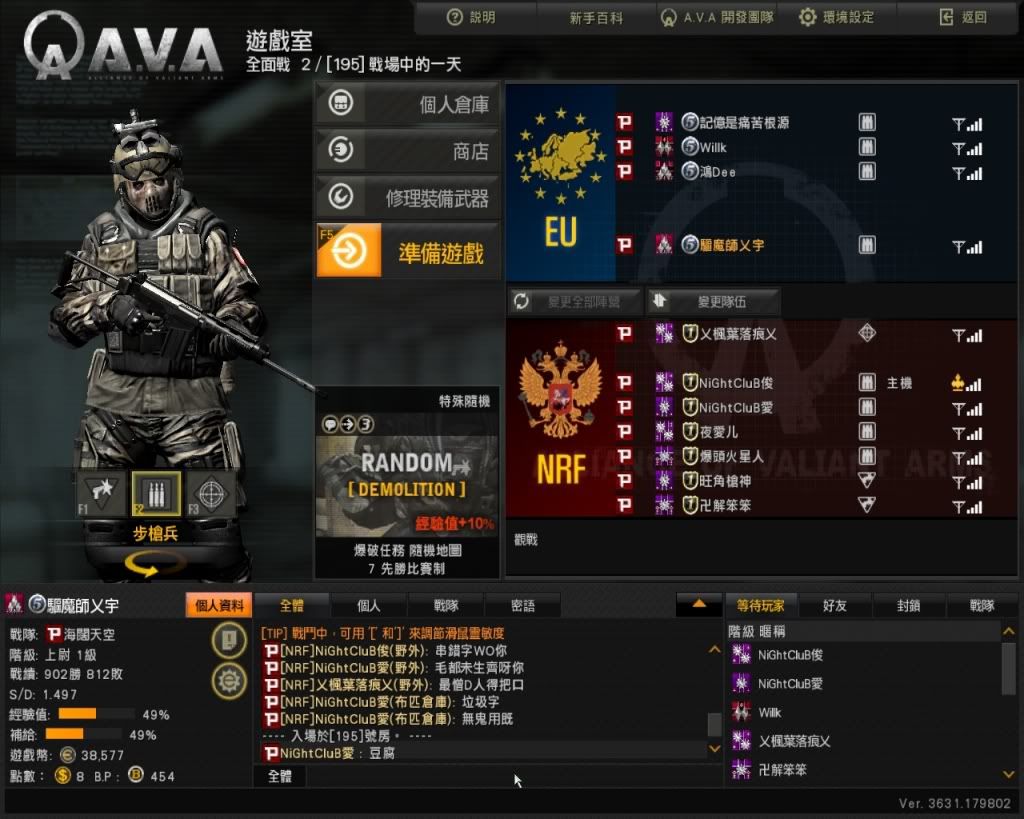Select the F3 sniper class icon

click(211, 494)
